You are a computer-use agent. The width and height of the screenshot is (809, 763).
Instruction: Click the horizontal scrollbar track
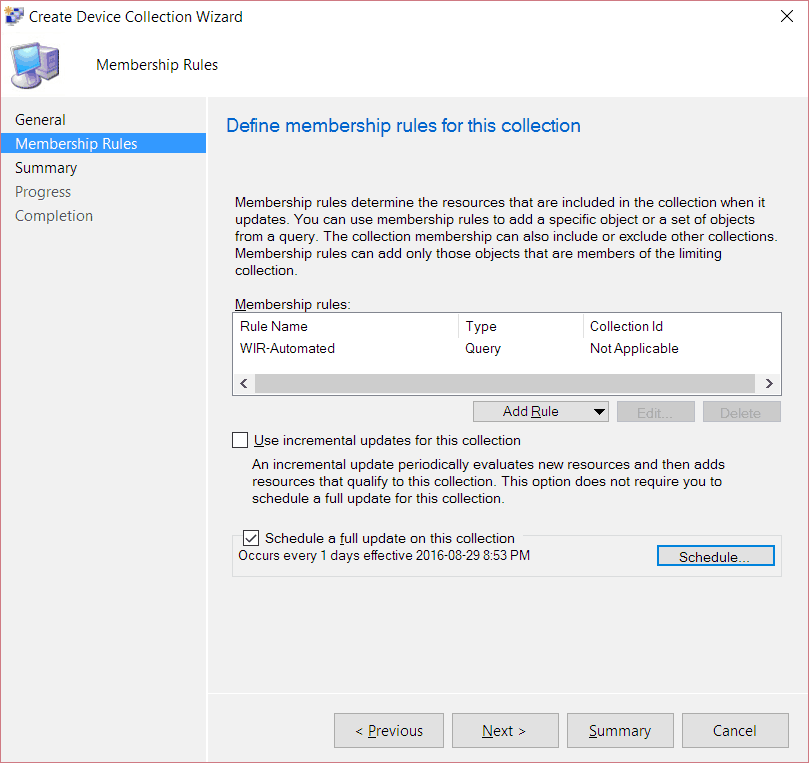[505, 383]
